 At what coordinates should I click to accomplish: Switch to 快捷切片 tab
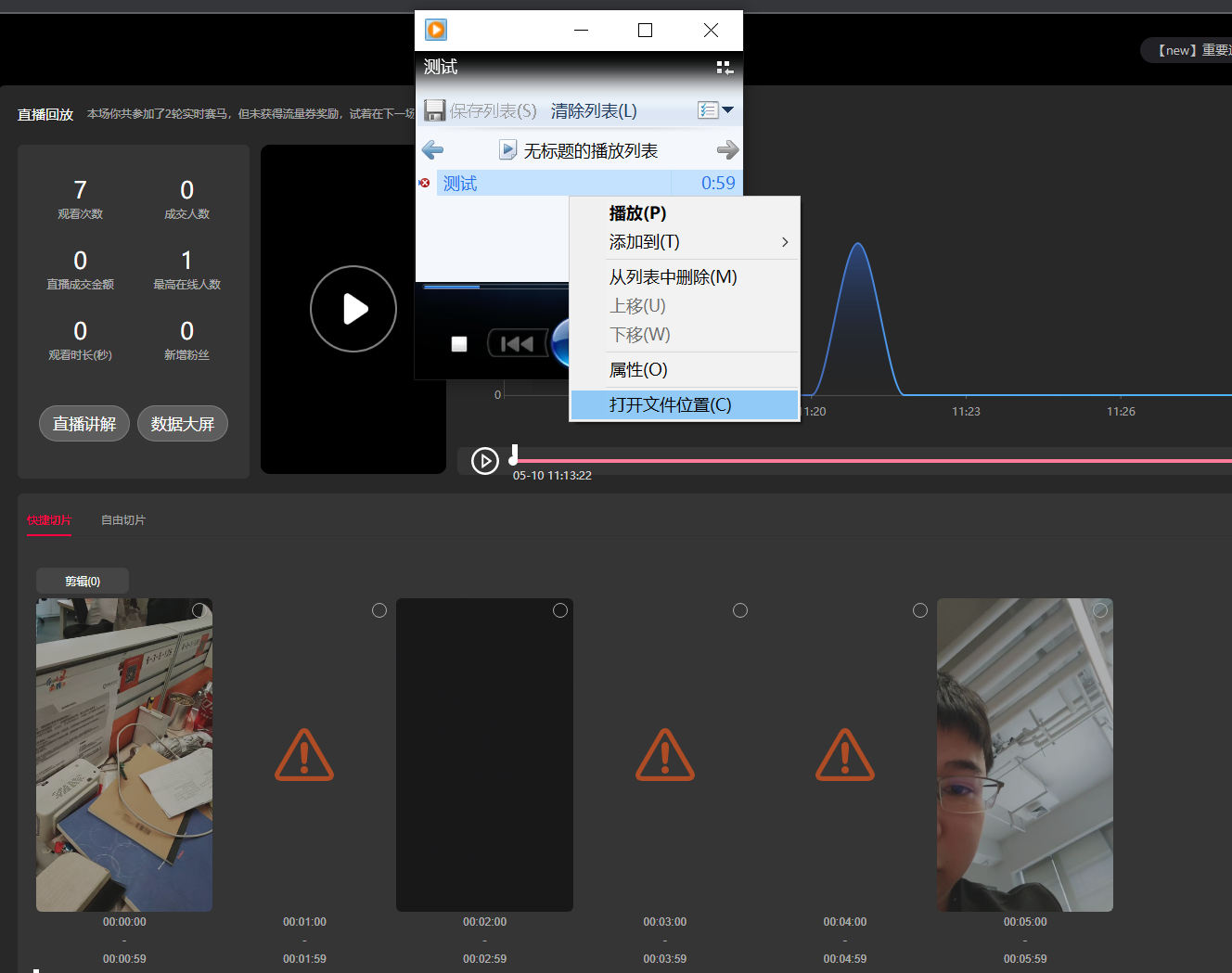(49, 520)
